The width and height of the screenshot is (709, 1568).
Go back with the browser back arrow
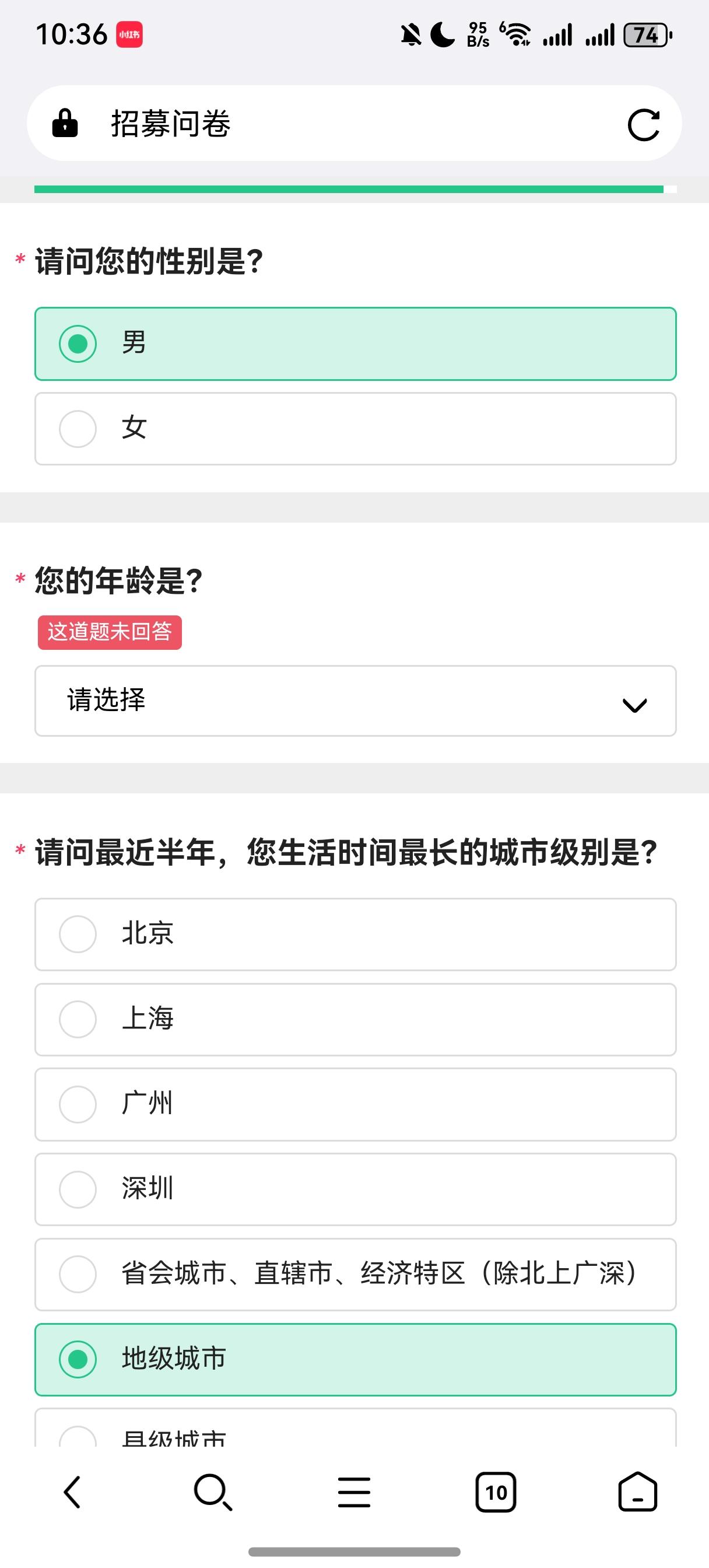tap(72, 1492)
